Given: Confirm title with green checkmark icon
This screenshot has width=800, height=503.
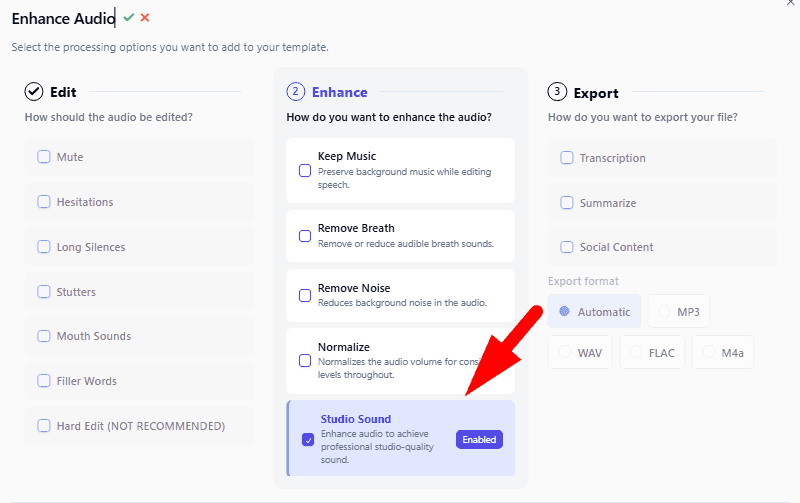Looking at the screenshot, I should click(x=128, y=17).
